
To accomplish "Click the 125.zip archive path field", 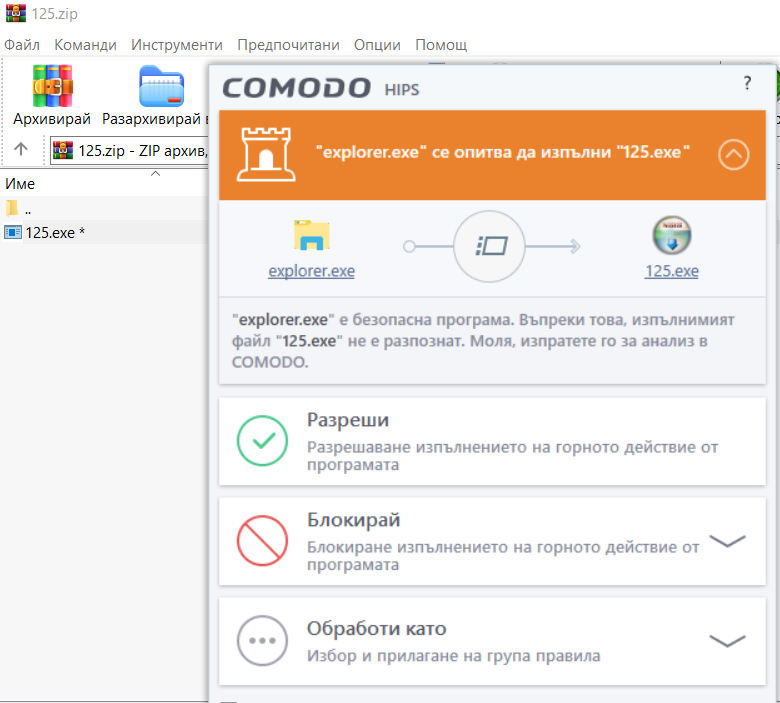I will [129, 150].
